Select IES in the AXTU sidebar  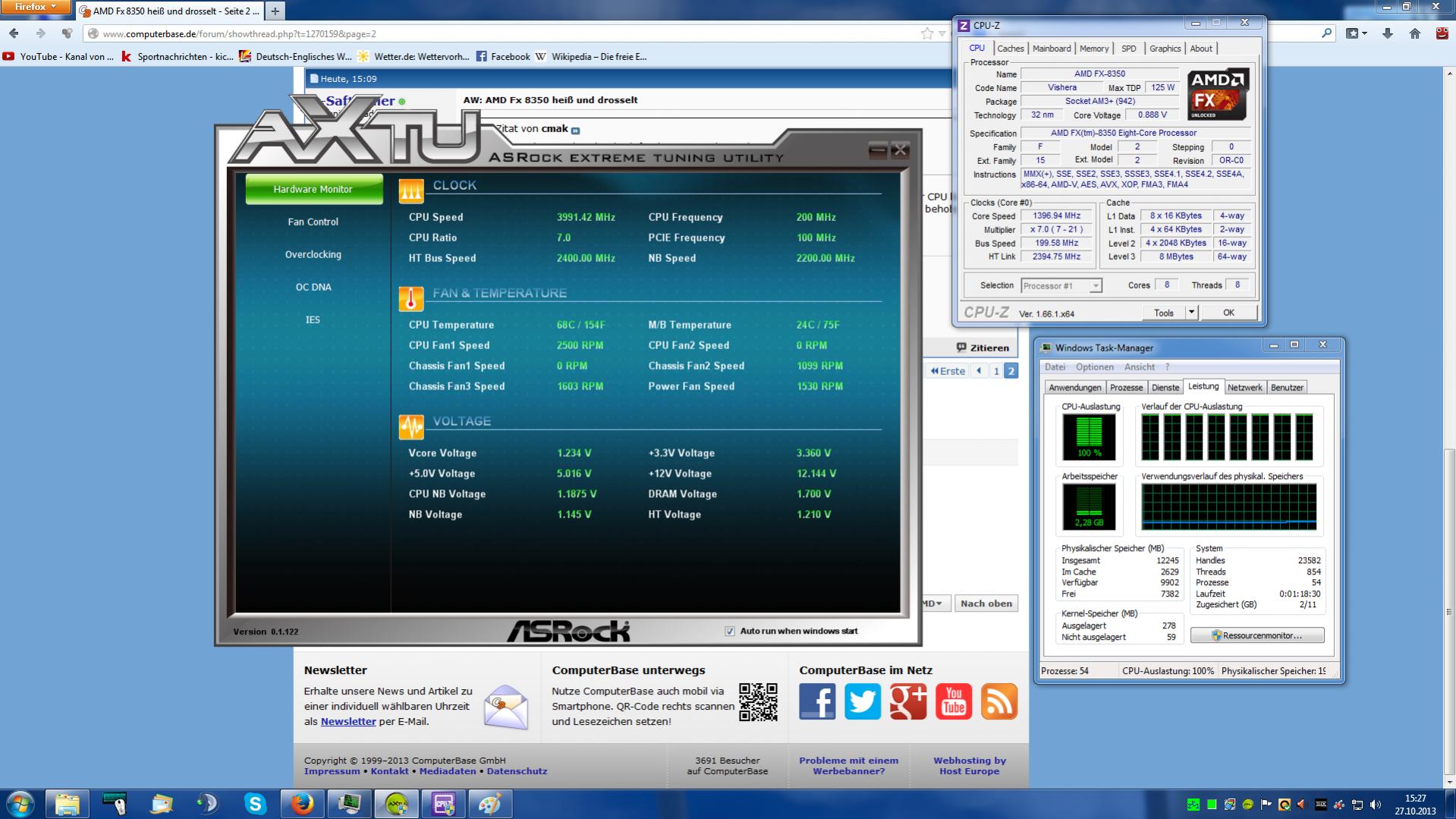(x=313, y=320)
